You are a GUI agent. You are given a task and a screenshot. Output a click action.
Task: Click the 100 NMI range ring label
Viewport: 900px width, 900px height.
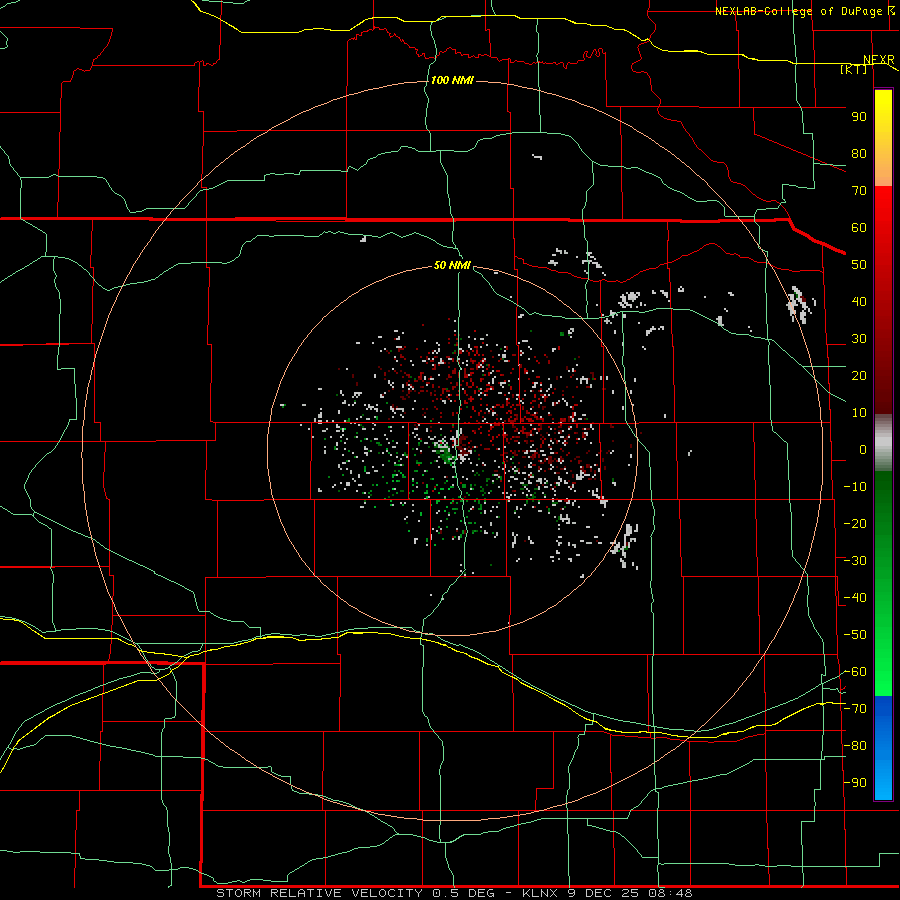(452, 80)
